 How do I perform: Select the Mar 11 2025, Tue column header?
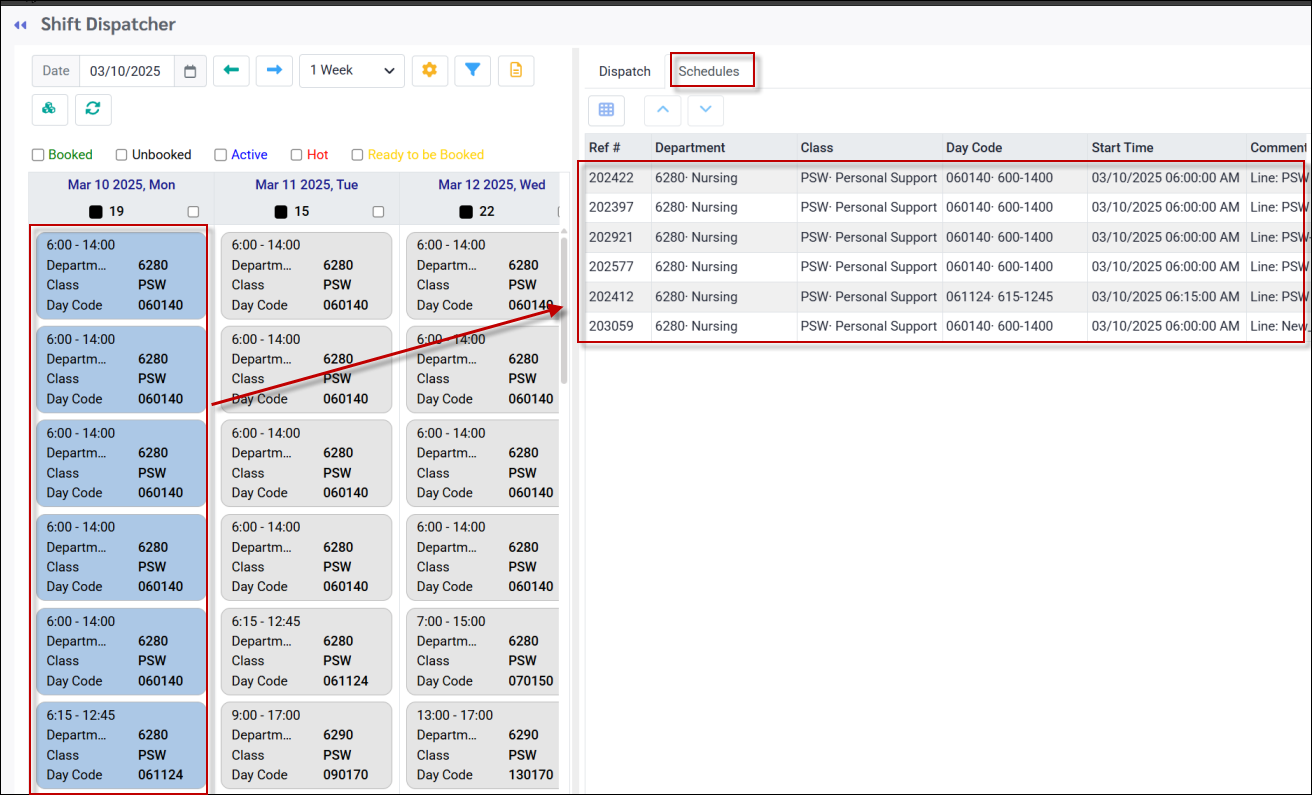coord(306,185)
